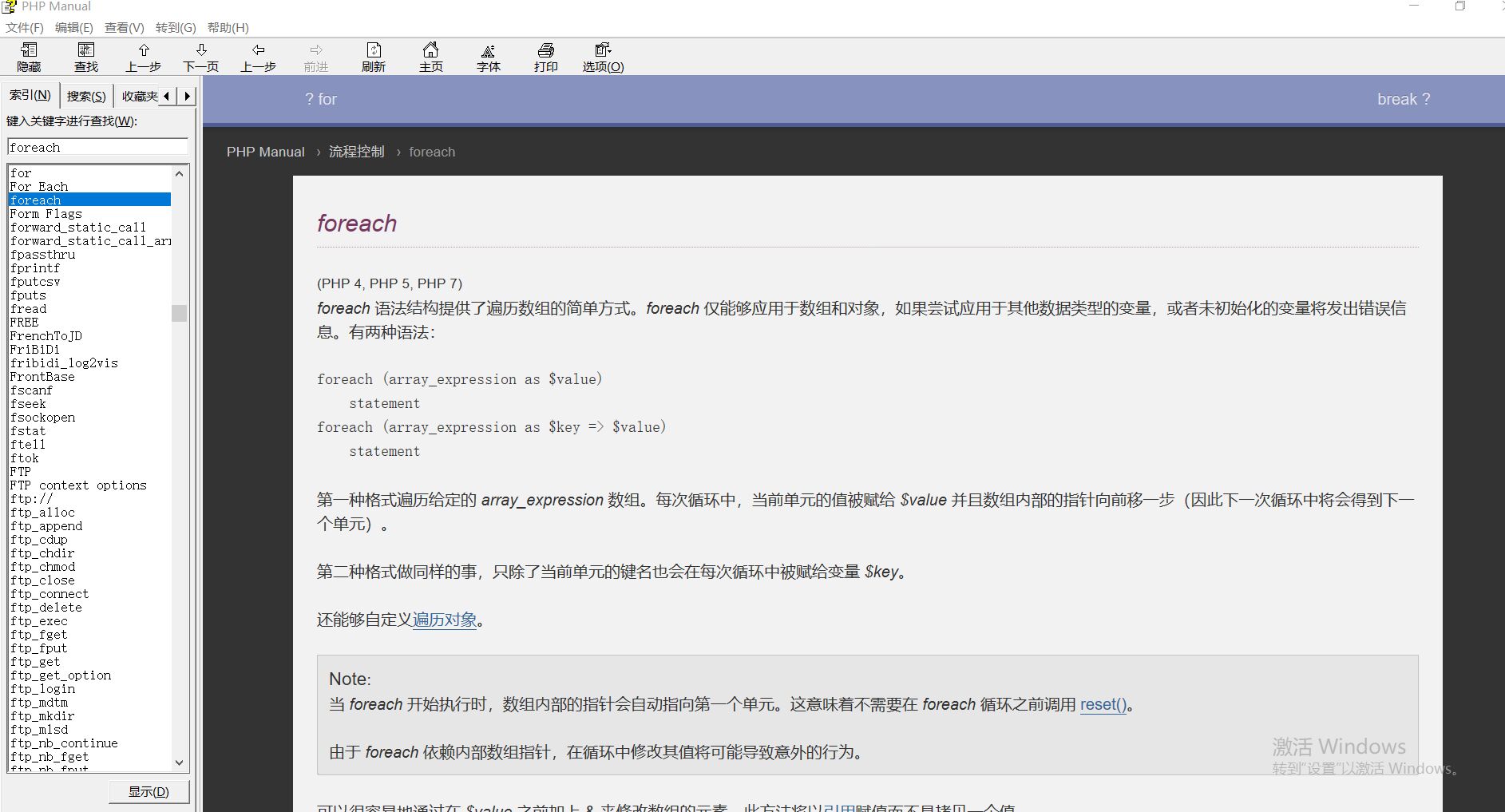
Task: Focus the keyword input containing foreach
Action: [97, 147]
